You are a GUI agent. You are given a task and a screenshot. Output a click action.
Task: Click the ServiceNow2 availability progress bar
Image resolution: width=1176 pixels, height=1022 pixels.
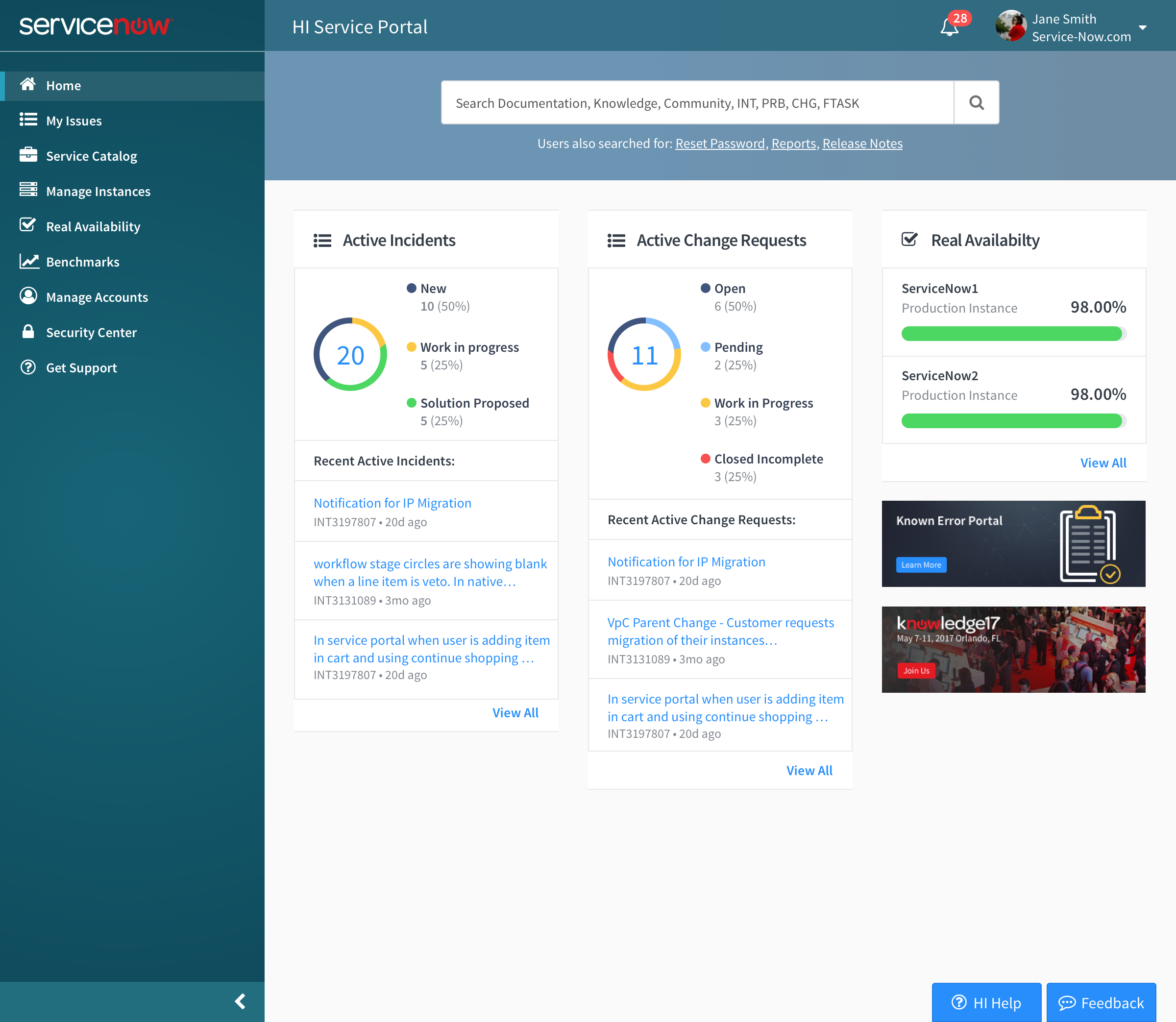pos(1013,421)
